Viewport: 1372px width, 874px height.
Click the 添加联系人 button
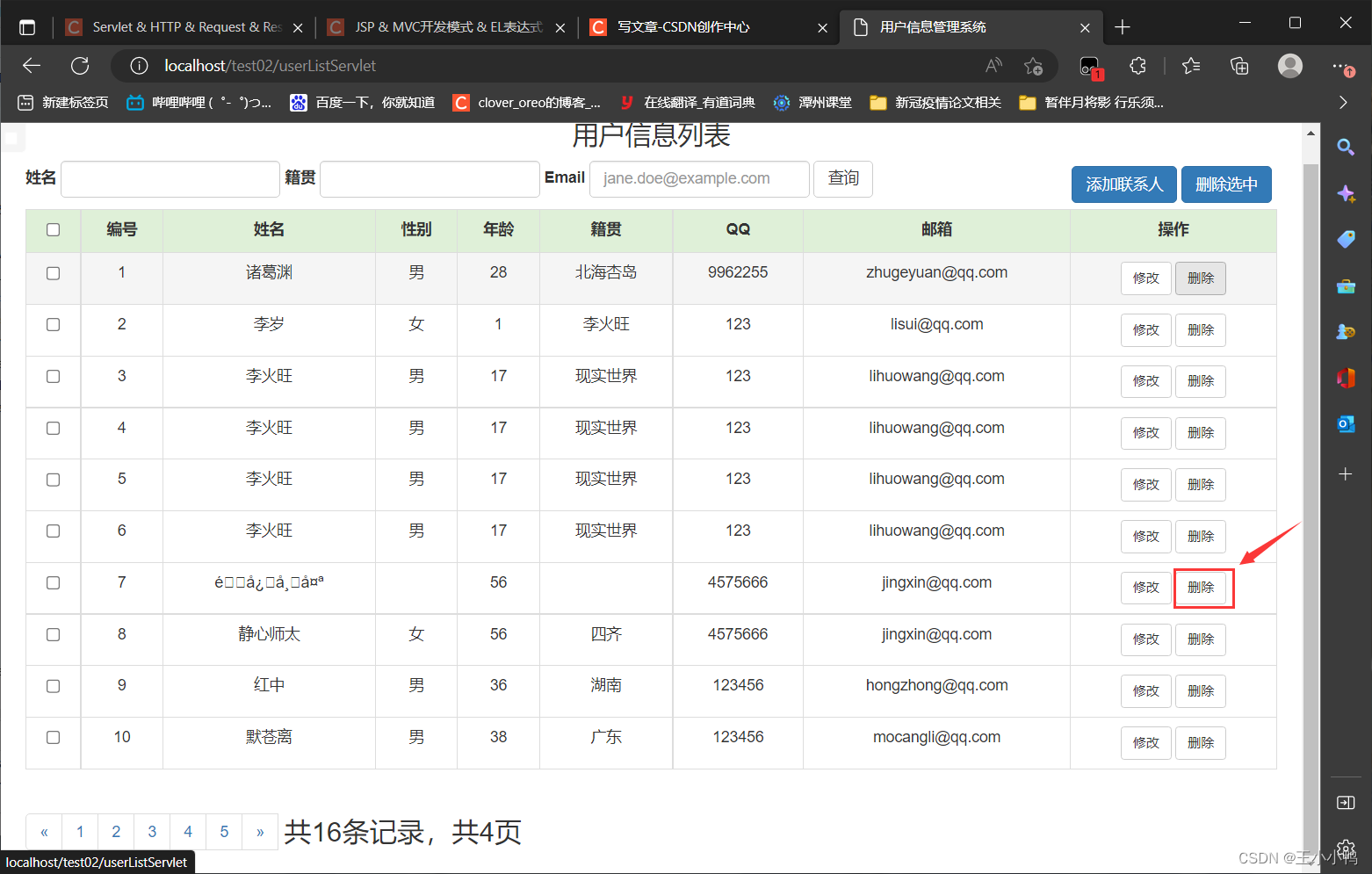1123,184
